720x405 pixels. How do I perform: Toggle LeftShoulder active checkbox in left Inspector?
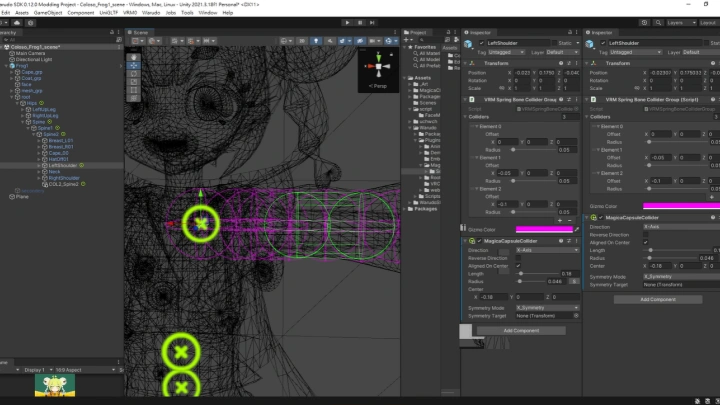[x=481, y=43]
